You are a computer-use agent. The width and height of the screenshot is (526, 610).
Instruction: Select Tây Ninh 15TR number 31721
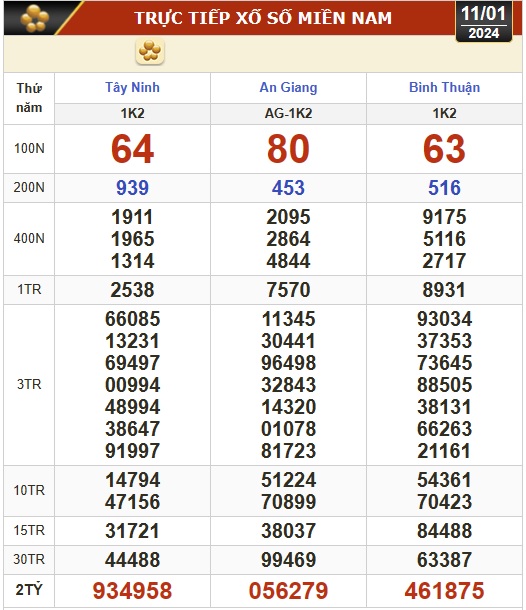[x=132, y=531]
